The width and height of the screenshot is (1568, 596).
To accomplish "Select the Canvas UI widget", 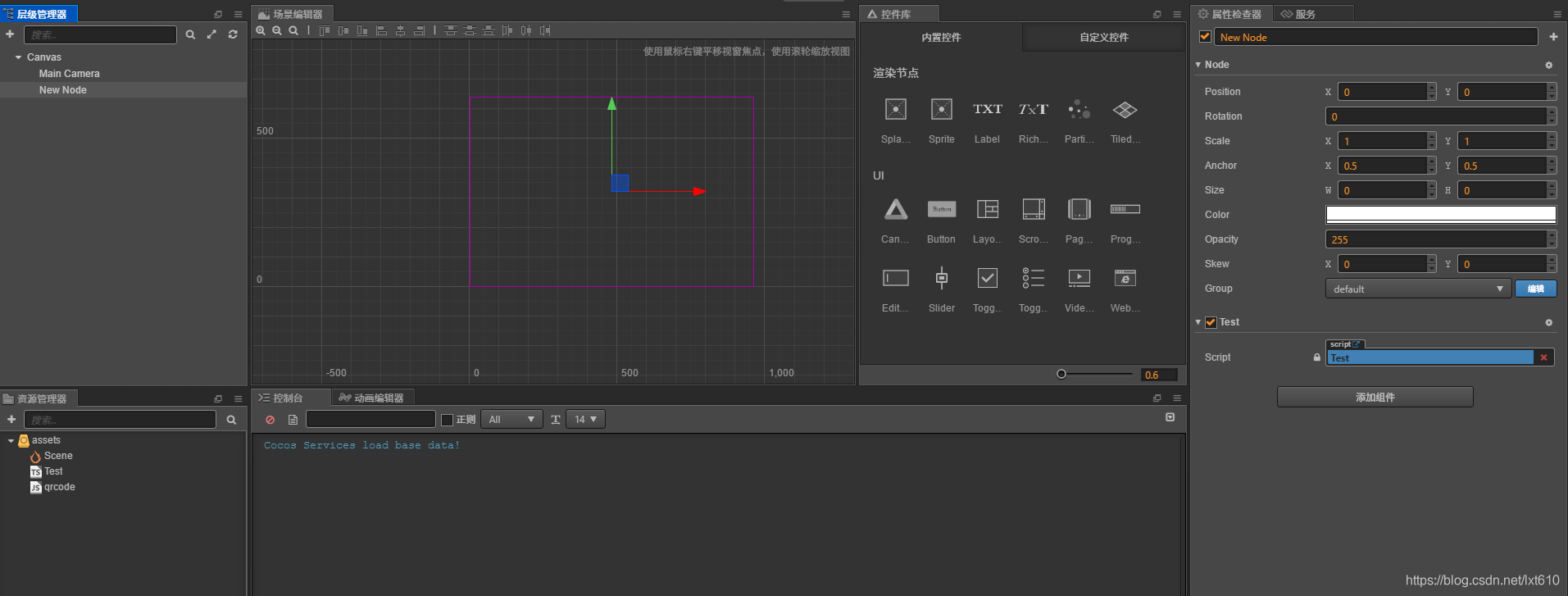I will (x=896, y=209).
